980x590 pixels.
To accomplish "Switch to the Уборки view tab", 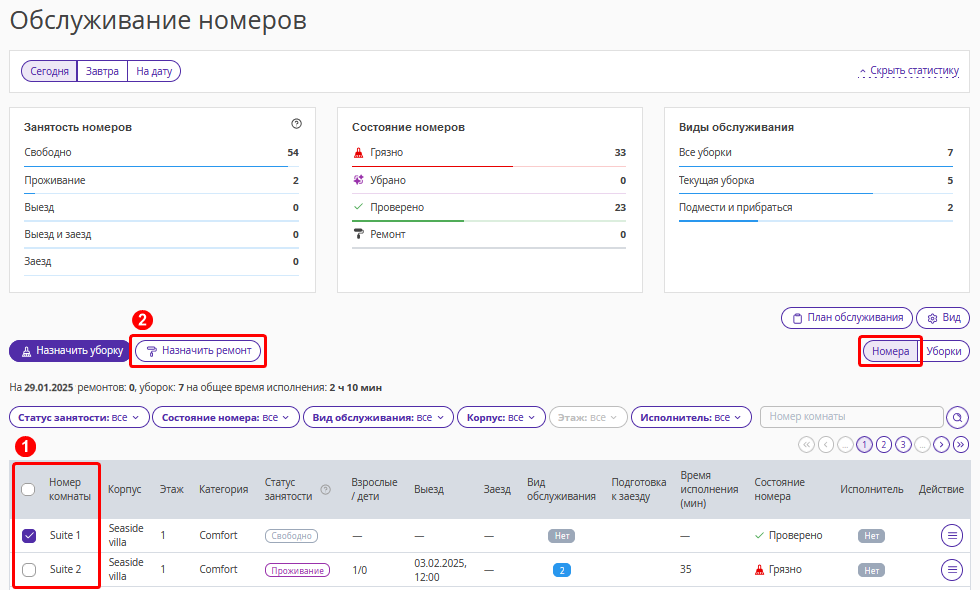I will coord(944,351).
